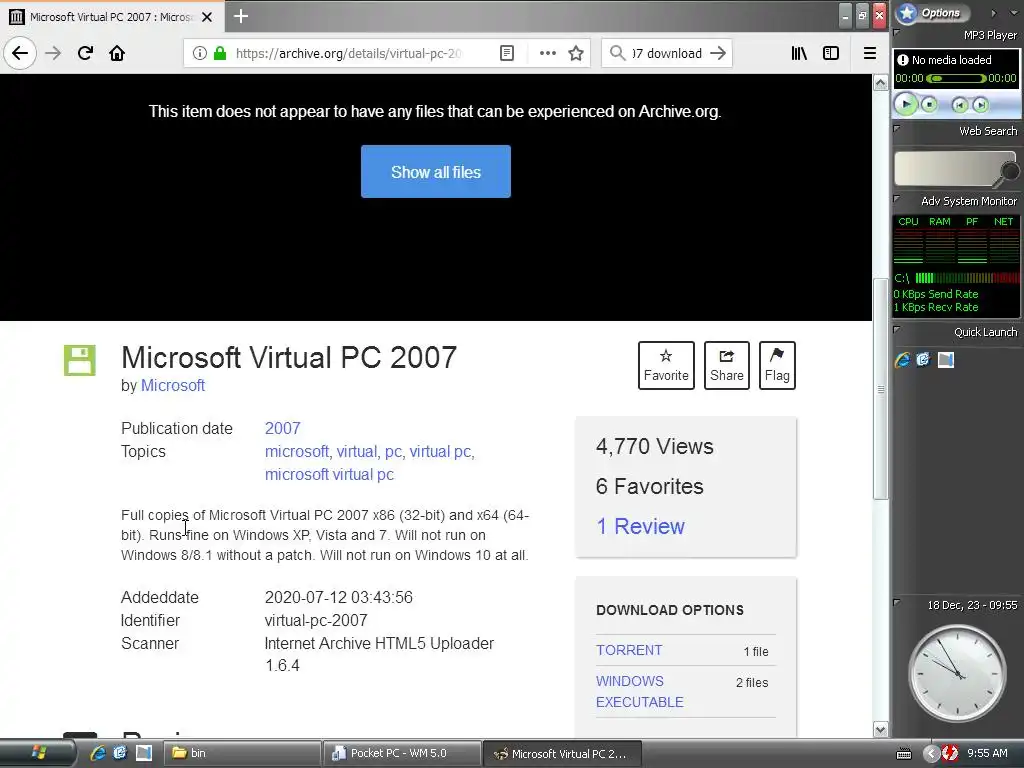Click the Show all files button
This screenshot has width=1024, height=768.
click(x=436, y=172)
